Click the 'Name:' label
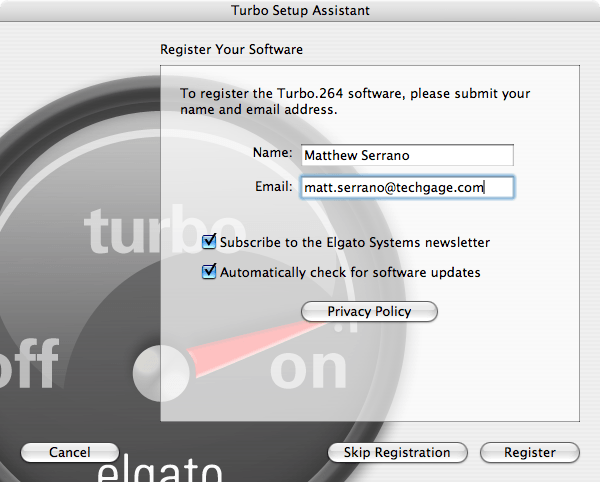The height and width of the screenshot is (482, 600). tap(272, 153)
